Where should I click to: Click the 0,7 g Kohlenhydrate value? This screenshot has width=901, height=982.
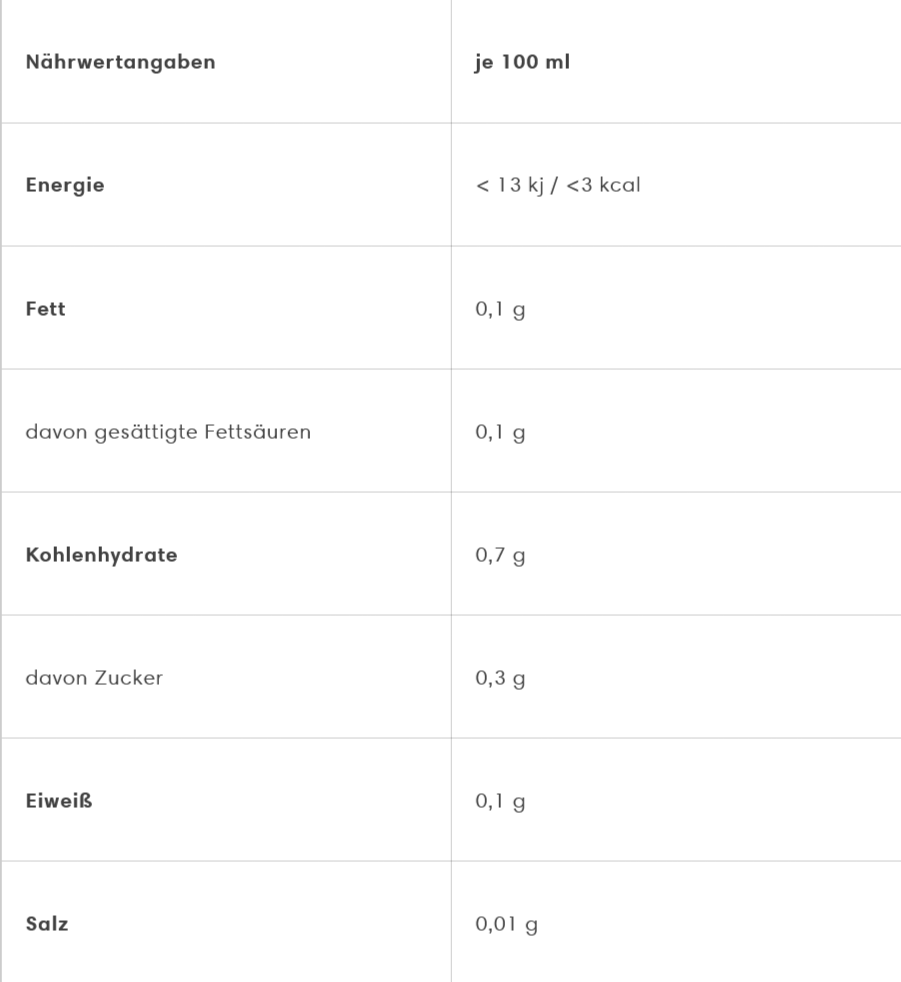pyautogui.click(x=500, y=555)
